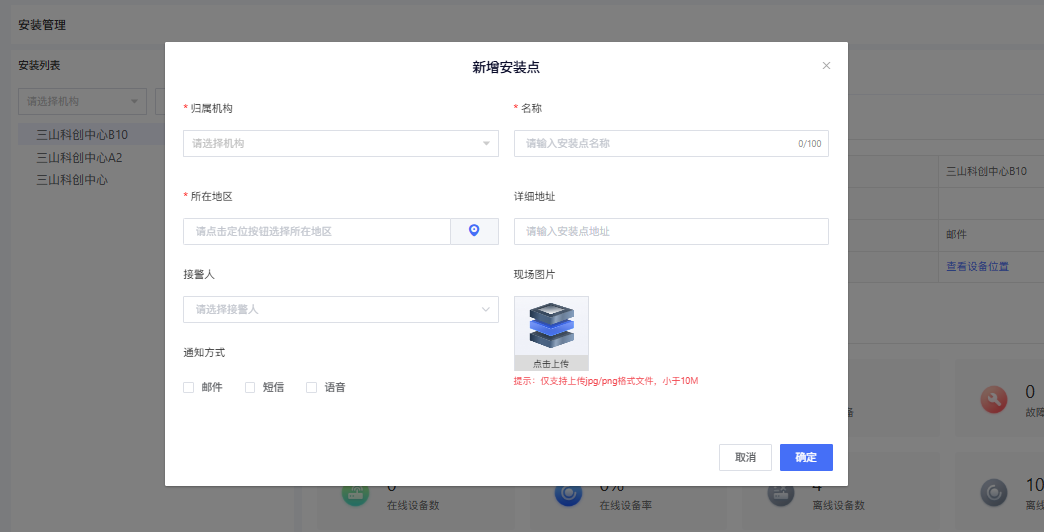This screenshot has height=532, width=1044.
Task: Click the green online devices icon
Action: click(354, 495)
